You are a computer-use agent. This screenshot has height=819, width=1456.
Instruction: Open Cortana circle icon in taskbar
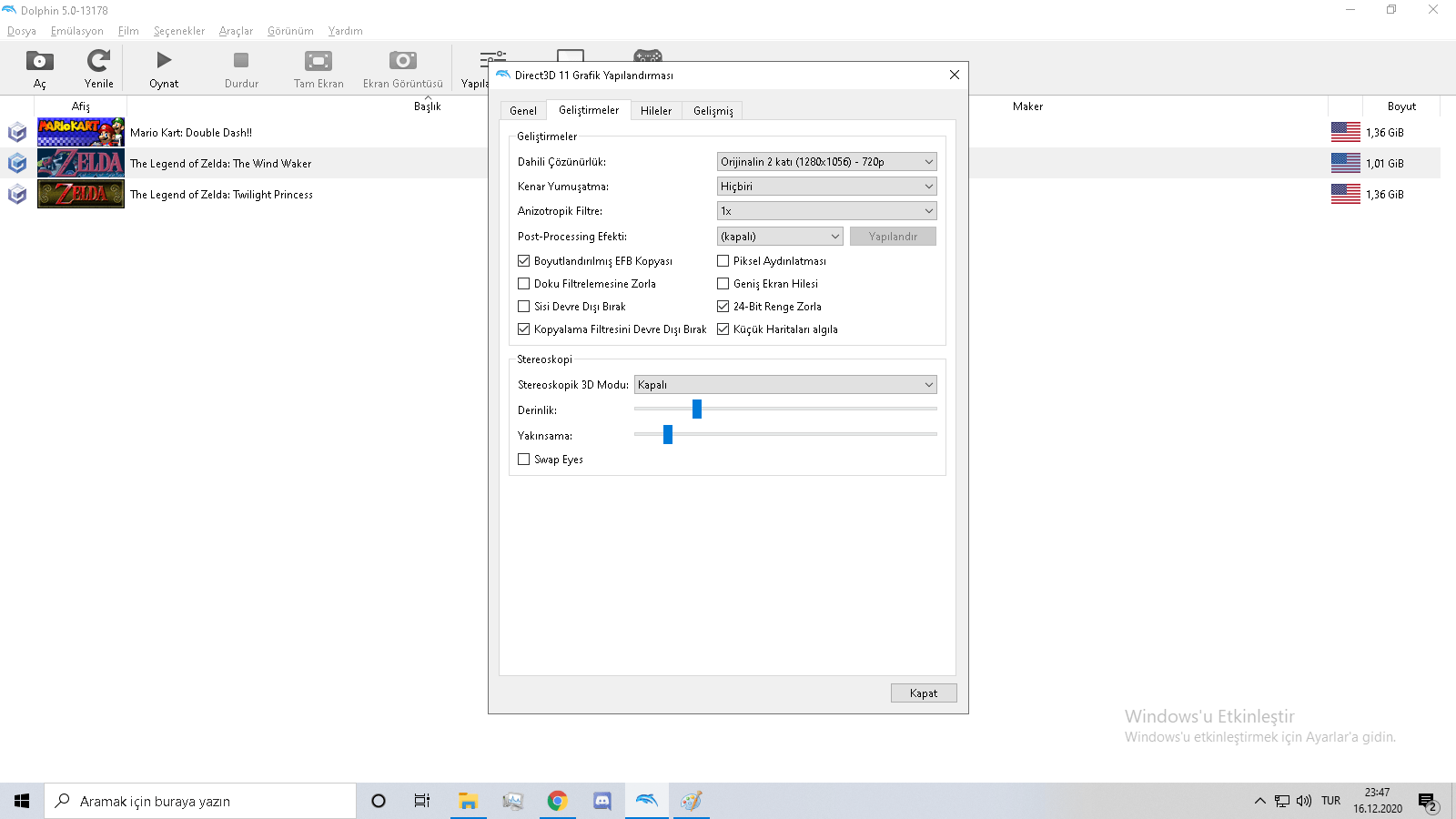click(x=379, y=801)
